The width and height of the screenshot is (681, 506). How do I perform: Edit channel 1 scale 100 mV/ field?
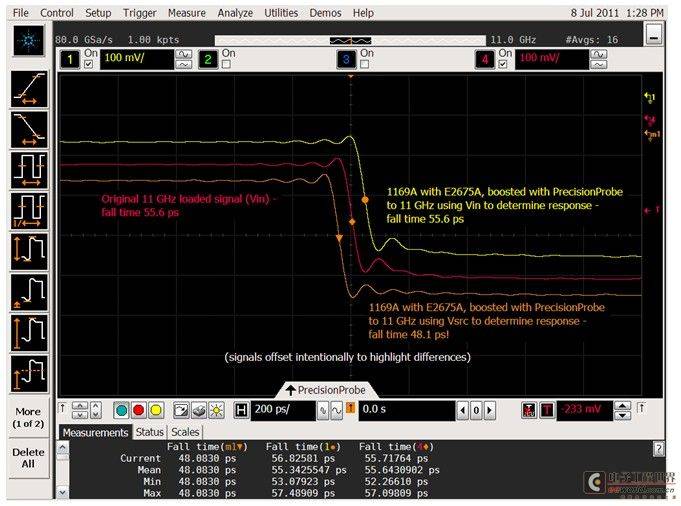point(137,59)
